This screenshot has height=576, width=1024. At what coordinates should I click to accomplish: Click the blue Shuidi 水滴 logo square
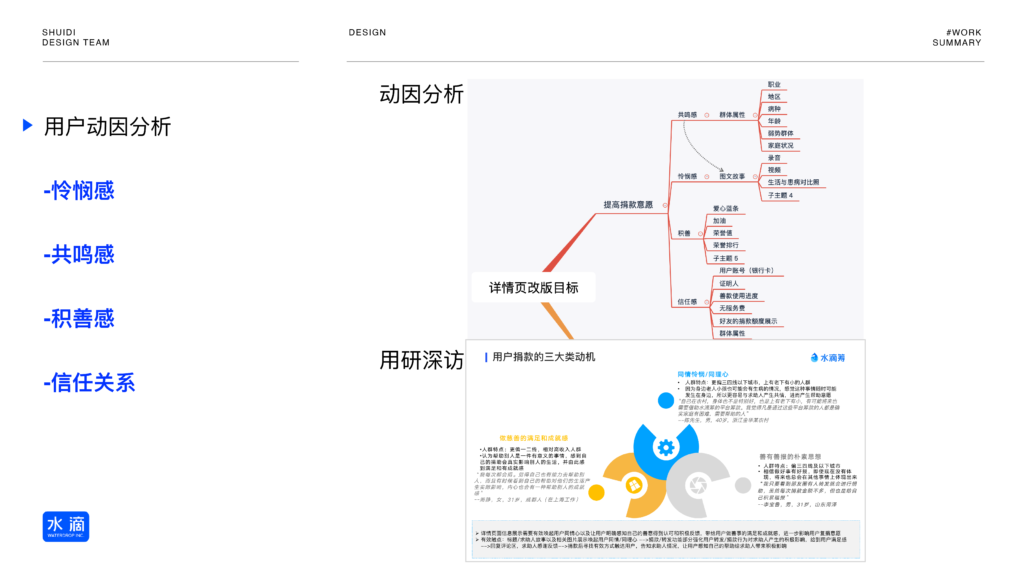pos(66,527)
